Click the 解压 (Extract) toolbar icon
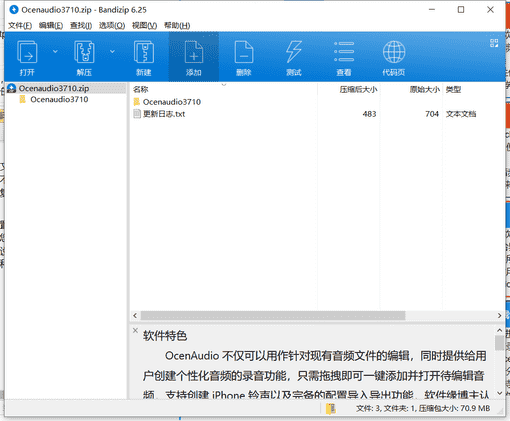The image size is (510, 421). click(84, 52)
